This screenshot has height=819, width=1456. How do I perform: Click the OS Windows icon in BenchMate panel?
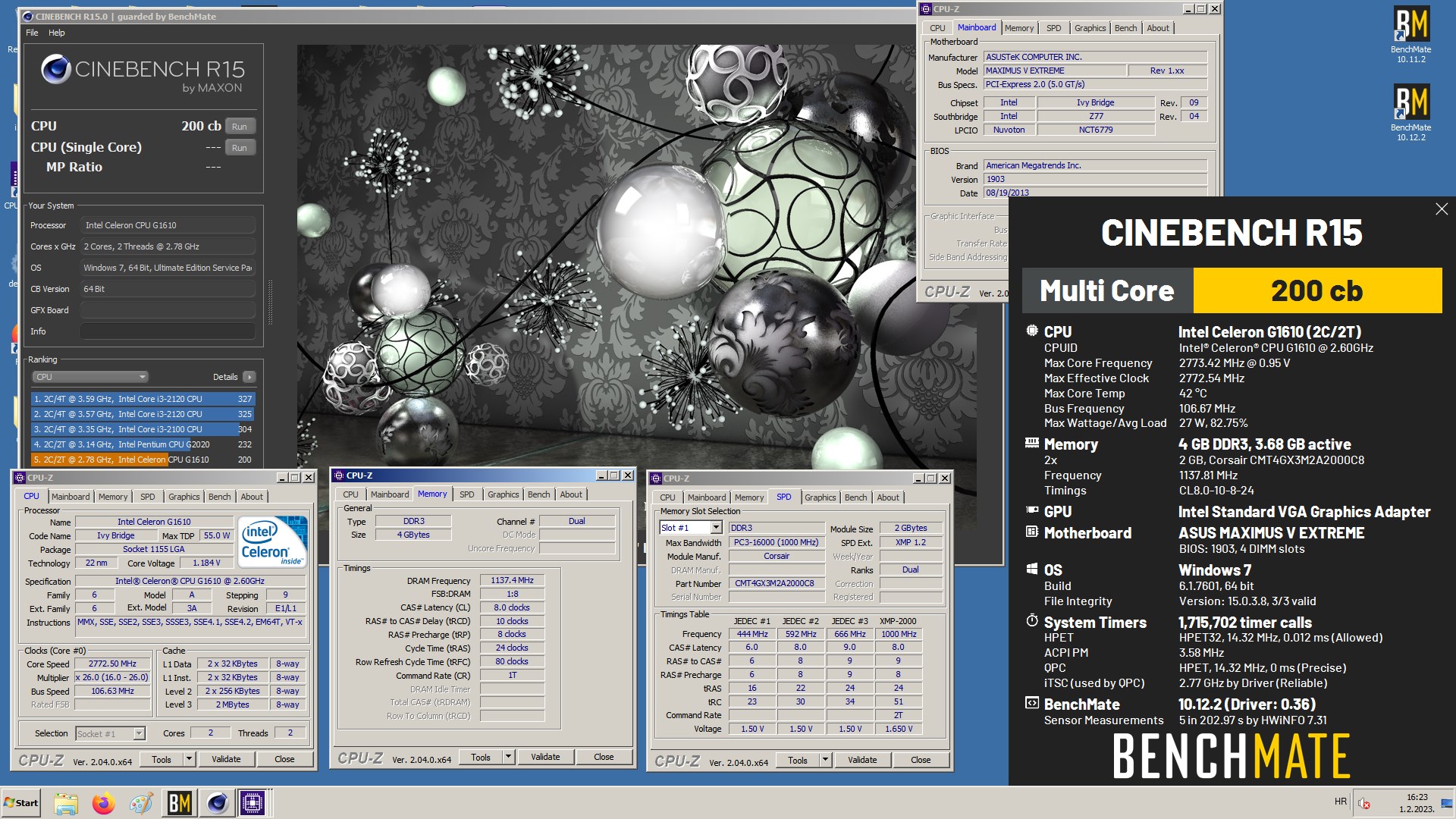point(1031,569)
